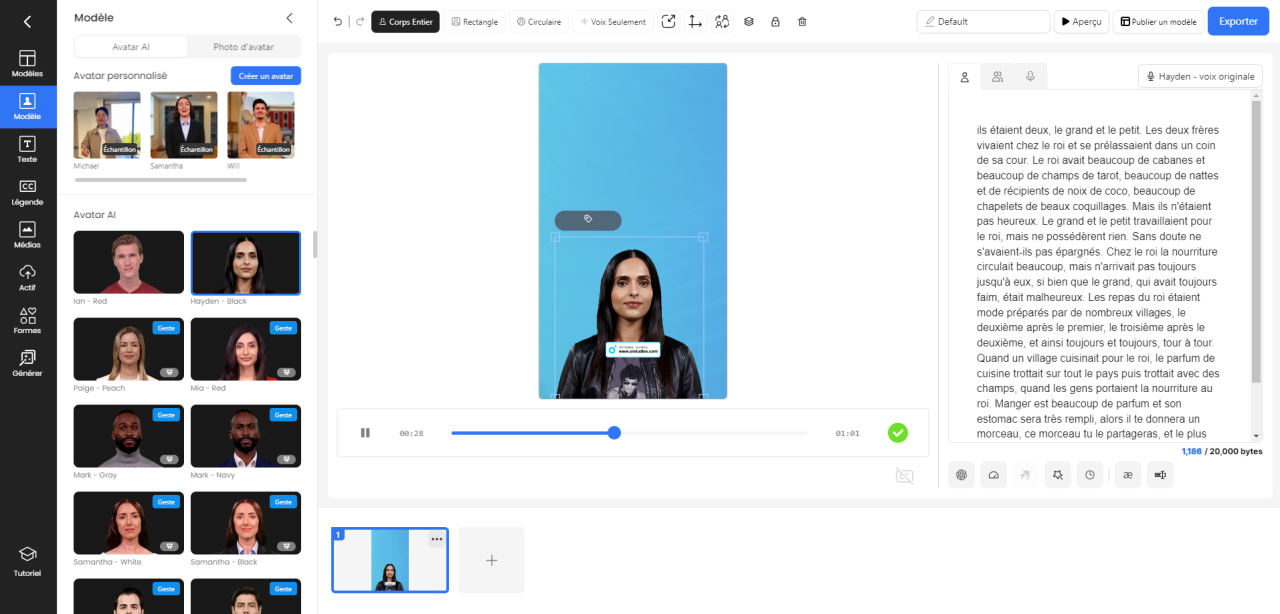Open the Hayden voix originale selector

1200,76
